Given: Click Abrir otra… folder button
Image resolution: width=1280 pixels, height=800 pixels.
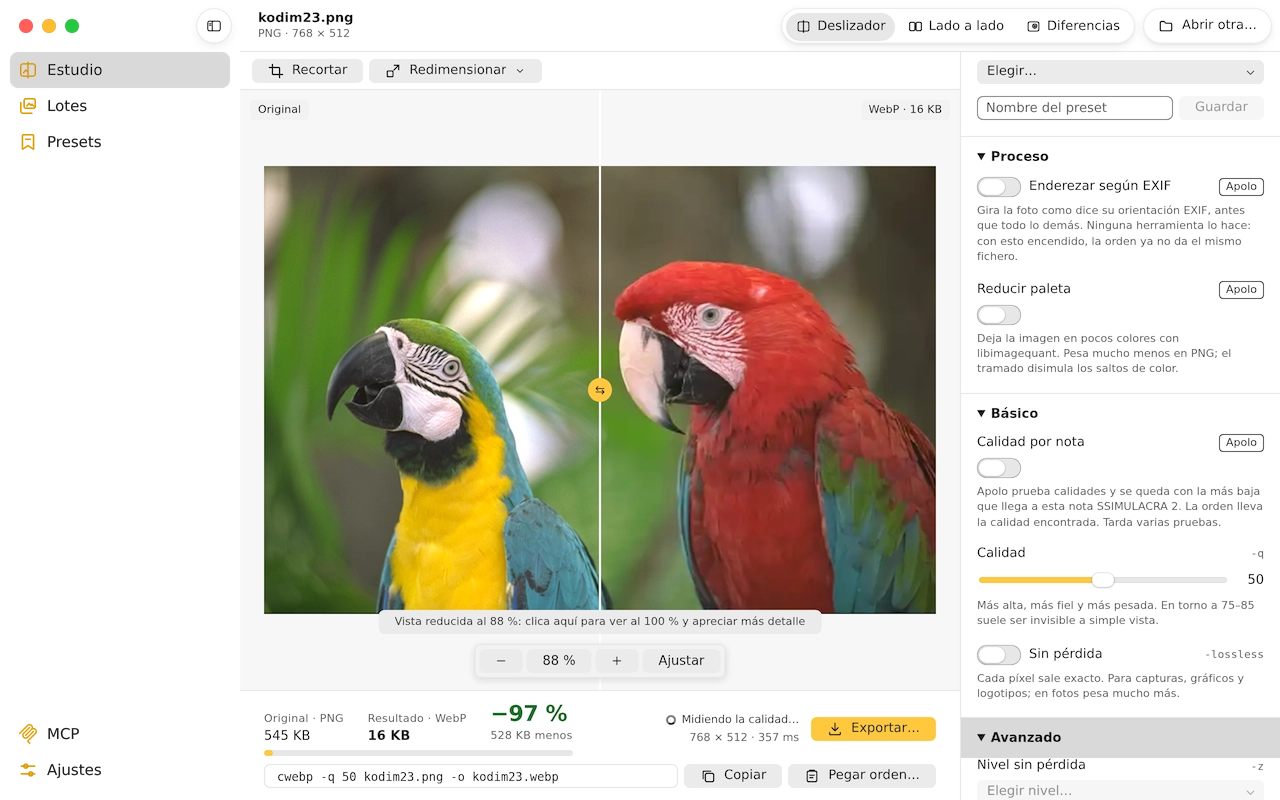Looking at the screenshot, I should coord(1208,26).
